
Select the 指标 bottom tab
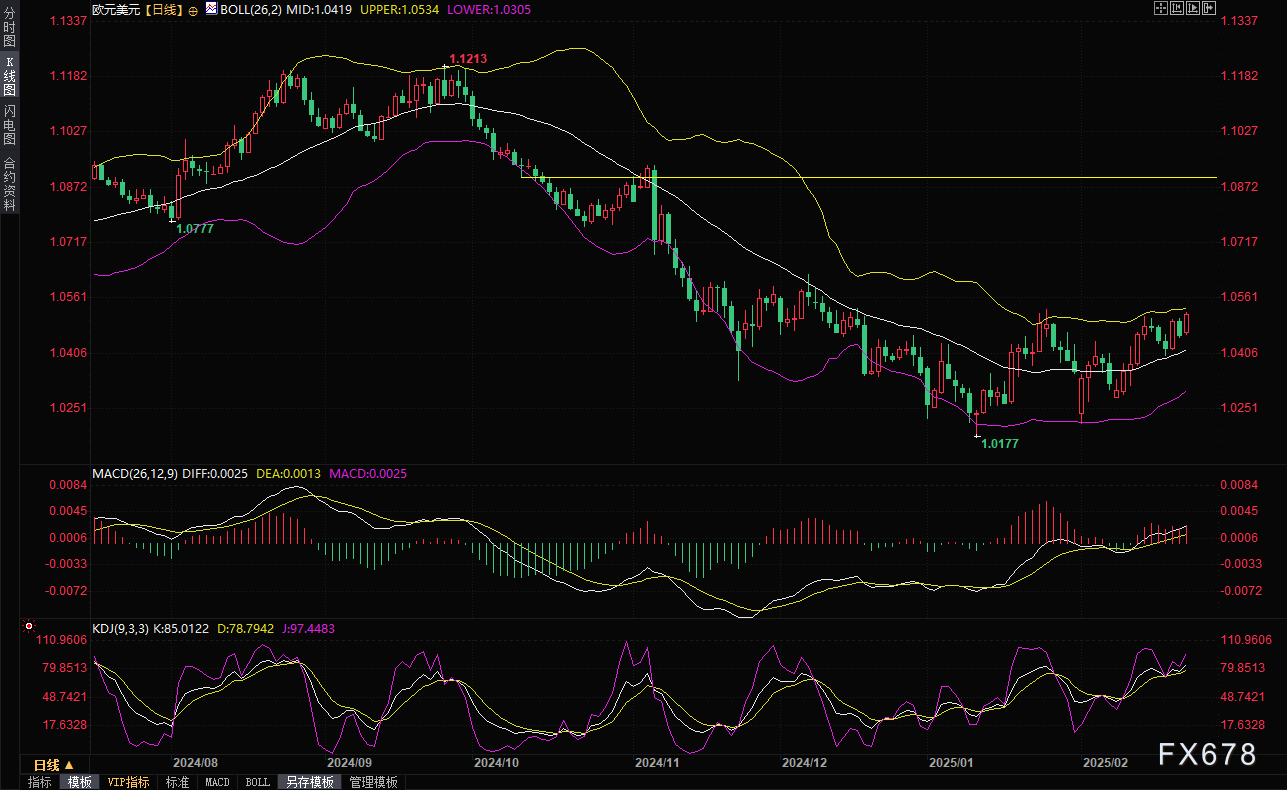click(x=40, y=782)
